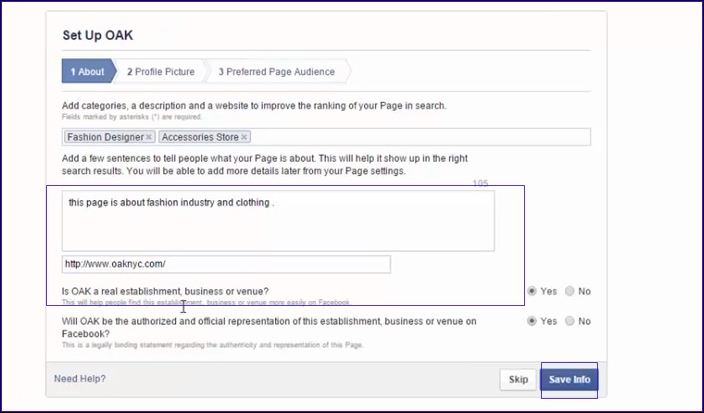Viewport: 704px width, 413px height.
Task: Remove the Fashion Designer category tag
Action: pos(149,137)
